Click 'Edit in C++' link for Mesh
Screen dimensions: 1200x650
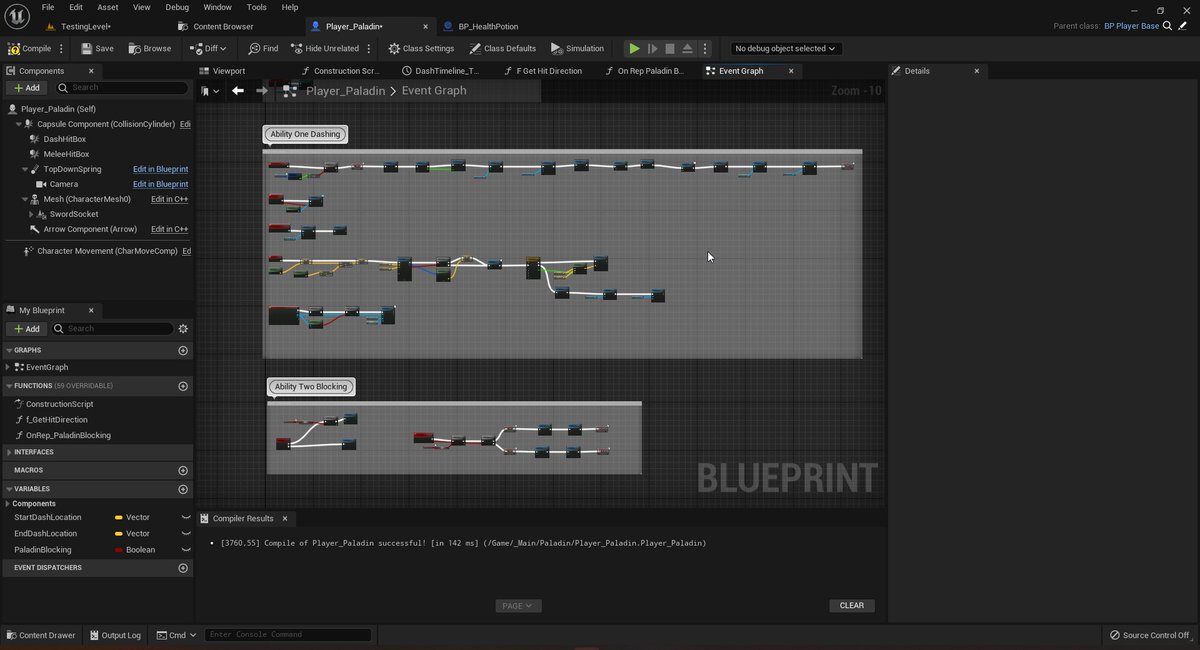(169, 199)
